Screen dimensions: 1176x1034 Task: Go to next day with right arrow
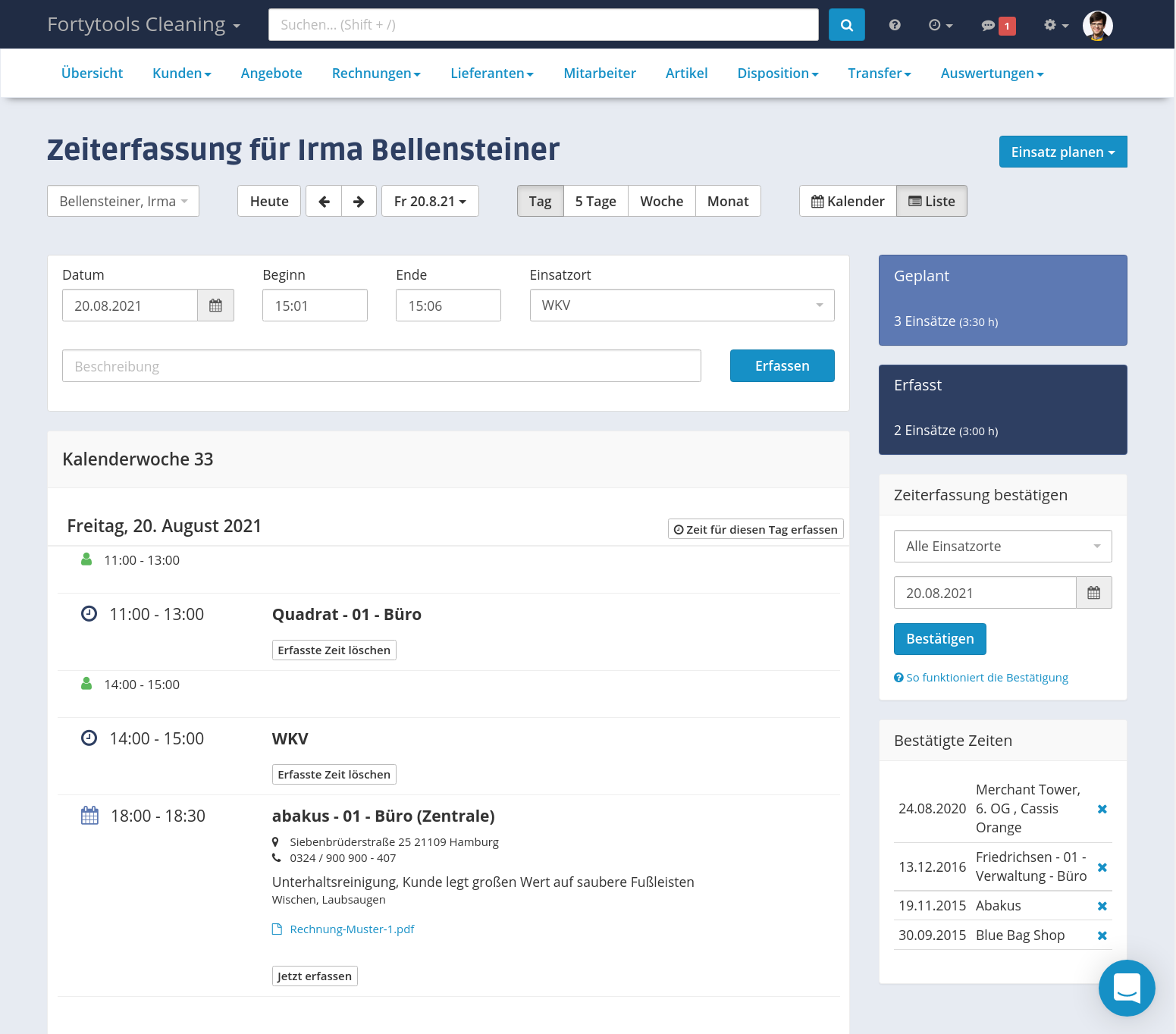(359, 201)
